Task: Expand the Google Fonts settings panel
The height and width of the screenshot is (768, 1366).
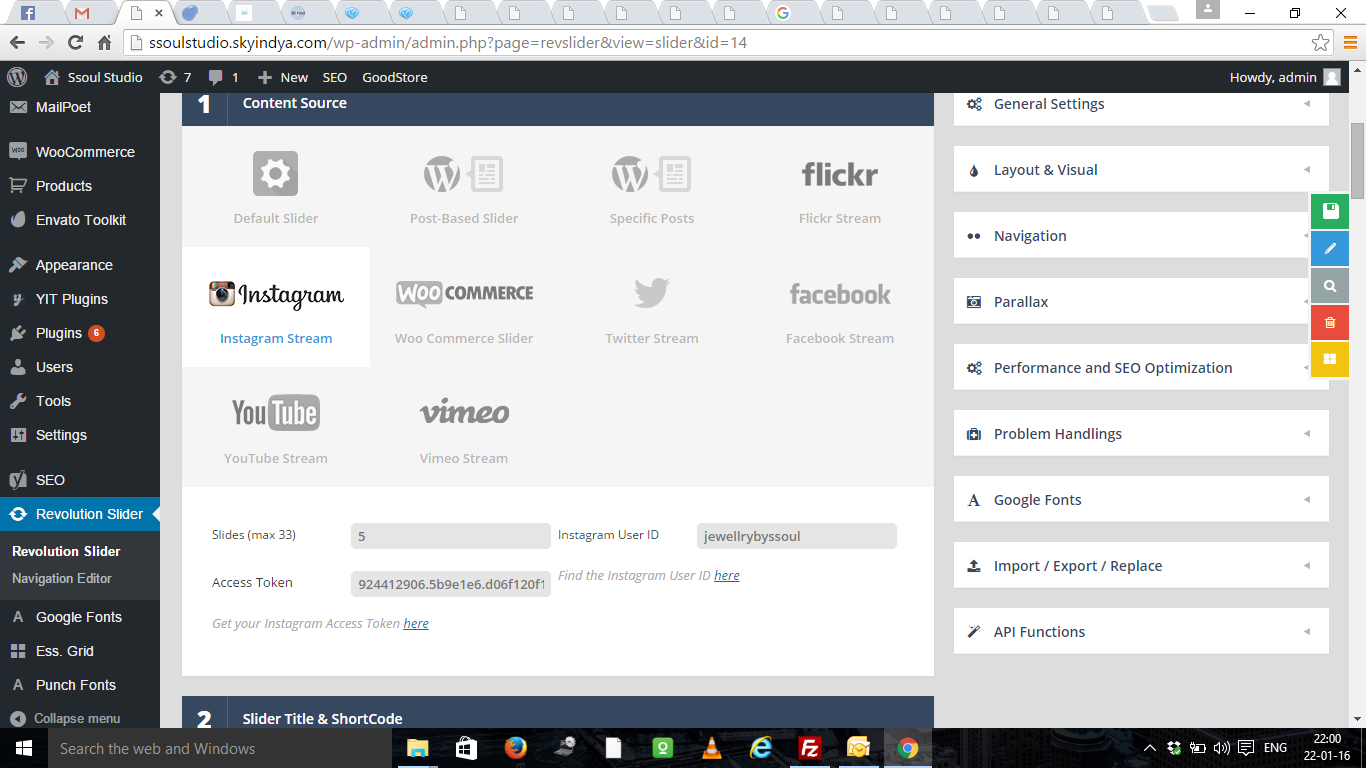Action: [1141, 500]
